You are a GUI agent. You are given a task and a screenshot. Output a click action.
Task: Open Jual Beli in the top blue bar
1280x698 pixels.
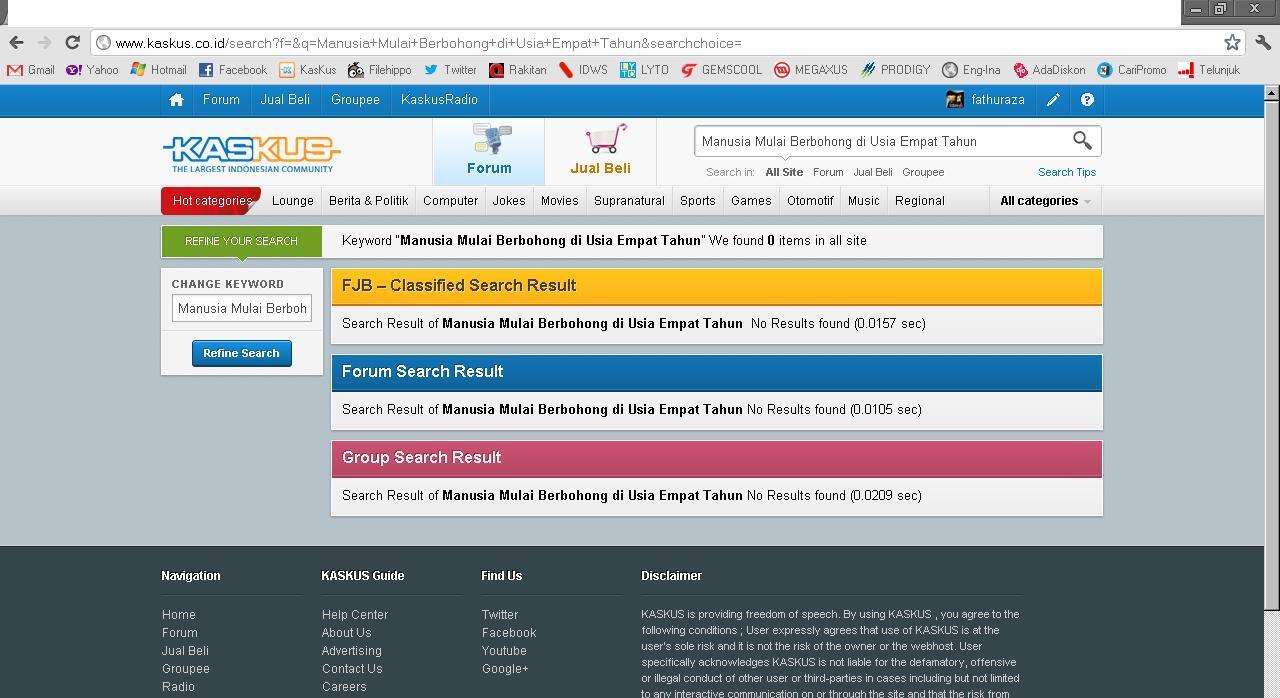[285, 100]
